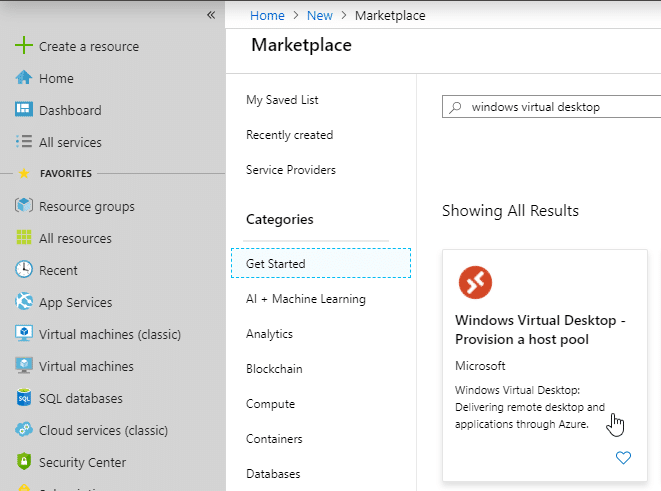Open SQL databases in sidebar
The image size is (661, 491).
81,398
